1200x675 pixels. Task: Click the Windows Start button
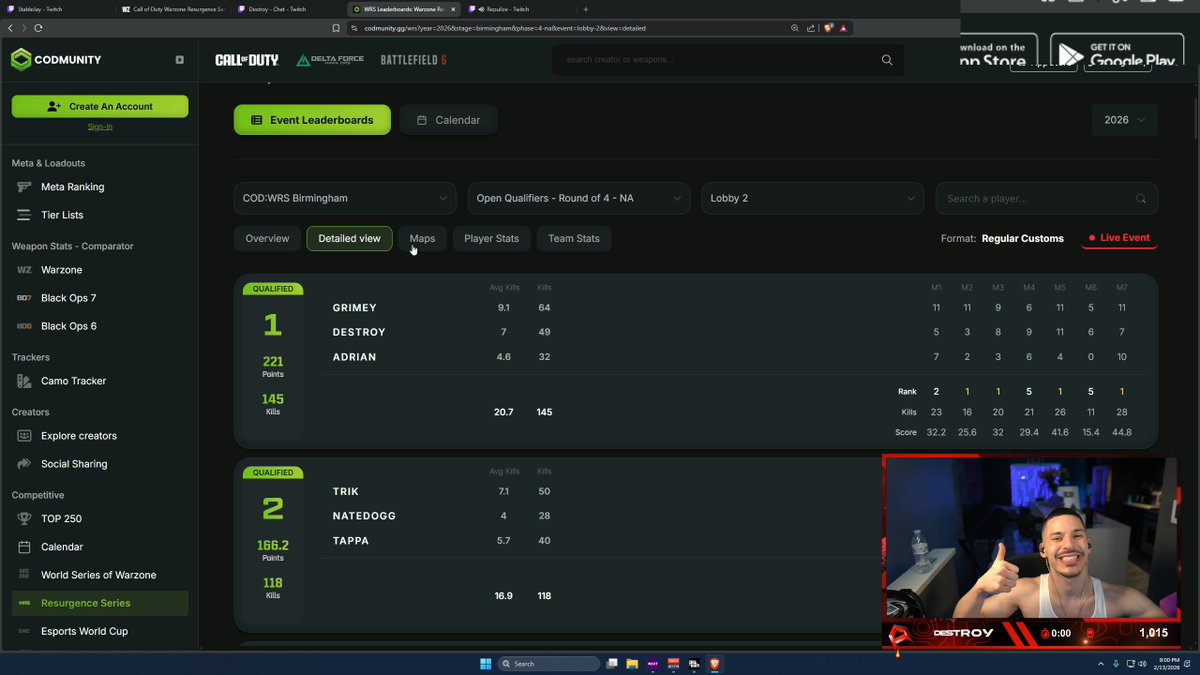tap(485, 663)
